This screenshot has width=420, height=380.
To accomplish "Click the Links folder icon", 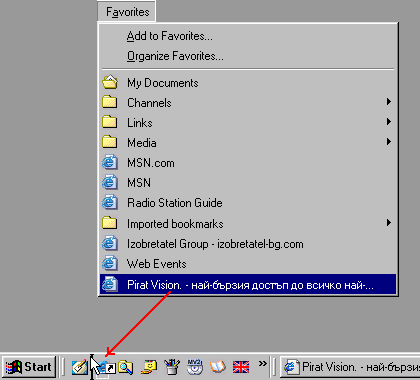I will 110,122.
